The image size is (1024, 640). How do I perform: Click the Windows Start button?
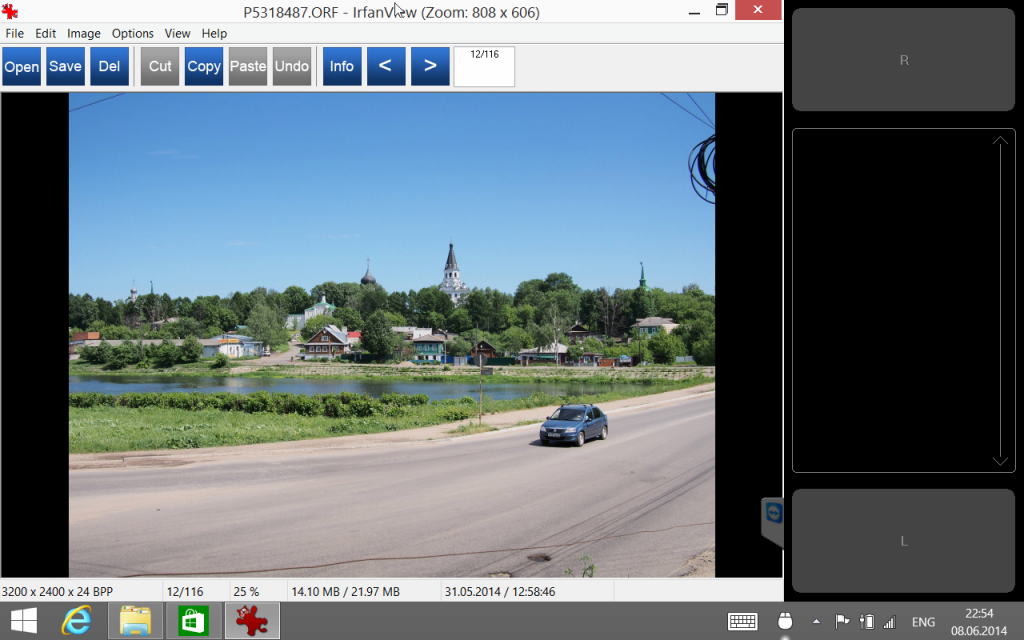[22, 621]
